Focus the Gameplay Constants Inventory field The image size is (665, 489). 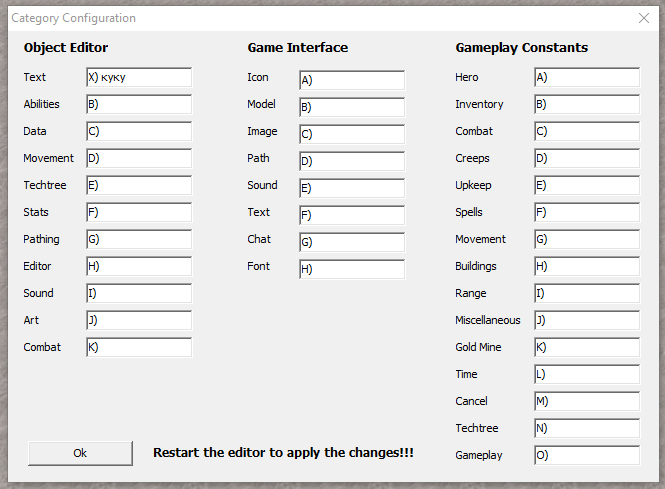[x=587, y=105]
